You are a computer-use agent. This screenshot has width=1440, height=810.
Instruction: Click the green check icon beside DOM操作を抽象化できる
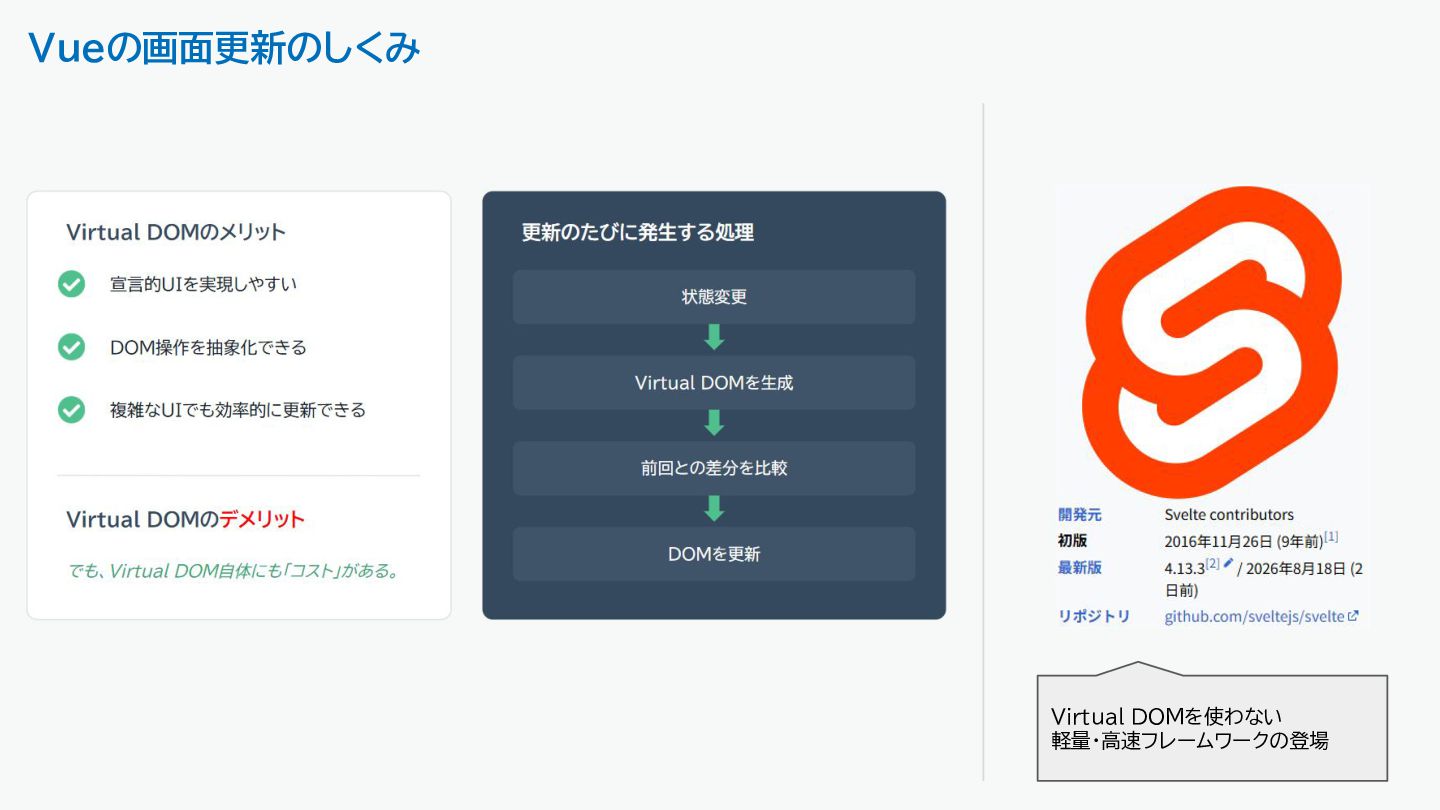click(x=71, y=347)
